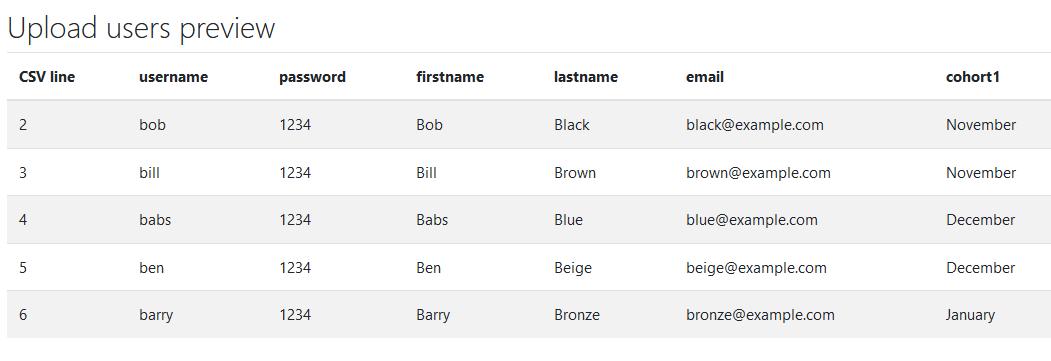The height and width of the screenshot is (361, 1051).
Task: Click the bronze@example.com email cell
Action: pos(760,315)
